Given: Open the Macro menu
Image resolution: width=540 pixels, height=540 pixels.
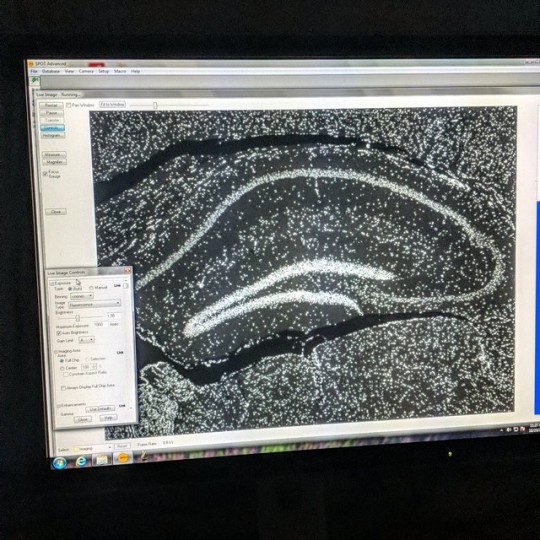Looking at the screenshot, I should click(120, 71).
